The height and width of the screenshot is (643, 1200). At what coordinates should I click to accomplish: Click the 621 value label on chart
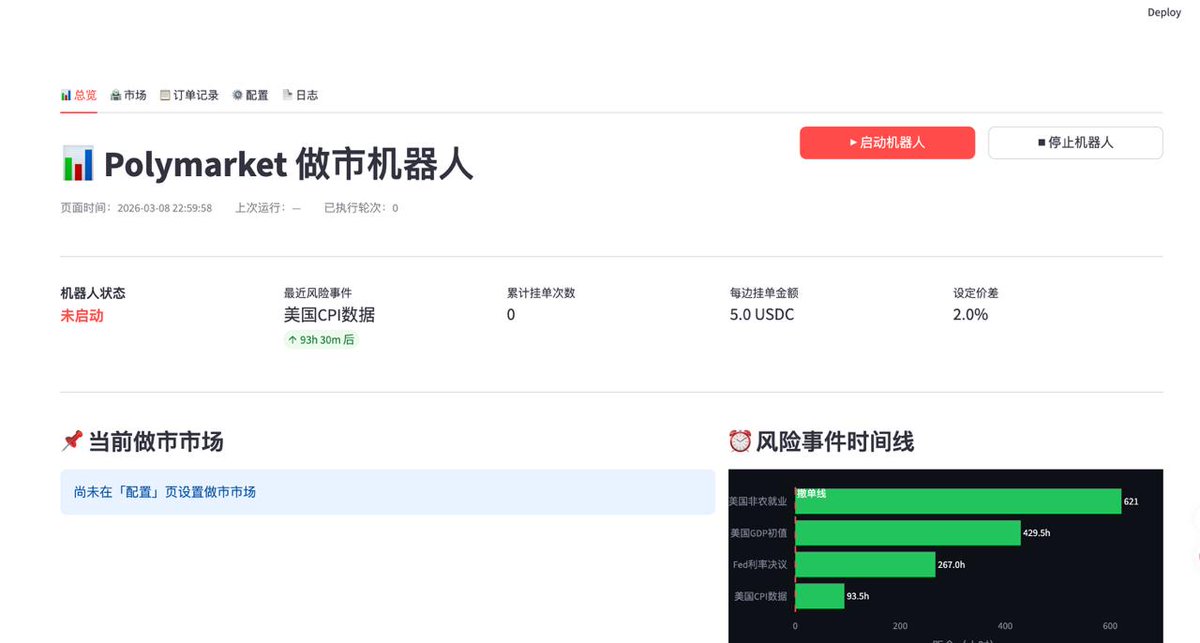point(1131,501)
